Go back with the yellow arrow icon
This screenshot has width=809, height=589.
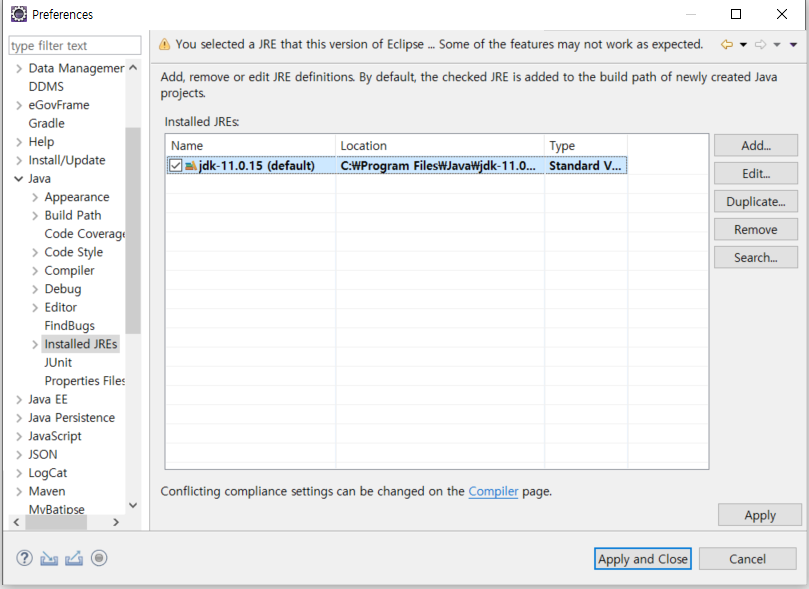[x=727, y=45]
